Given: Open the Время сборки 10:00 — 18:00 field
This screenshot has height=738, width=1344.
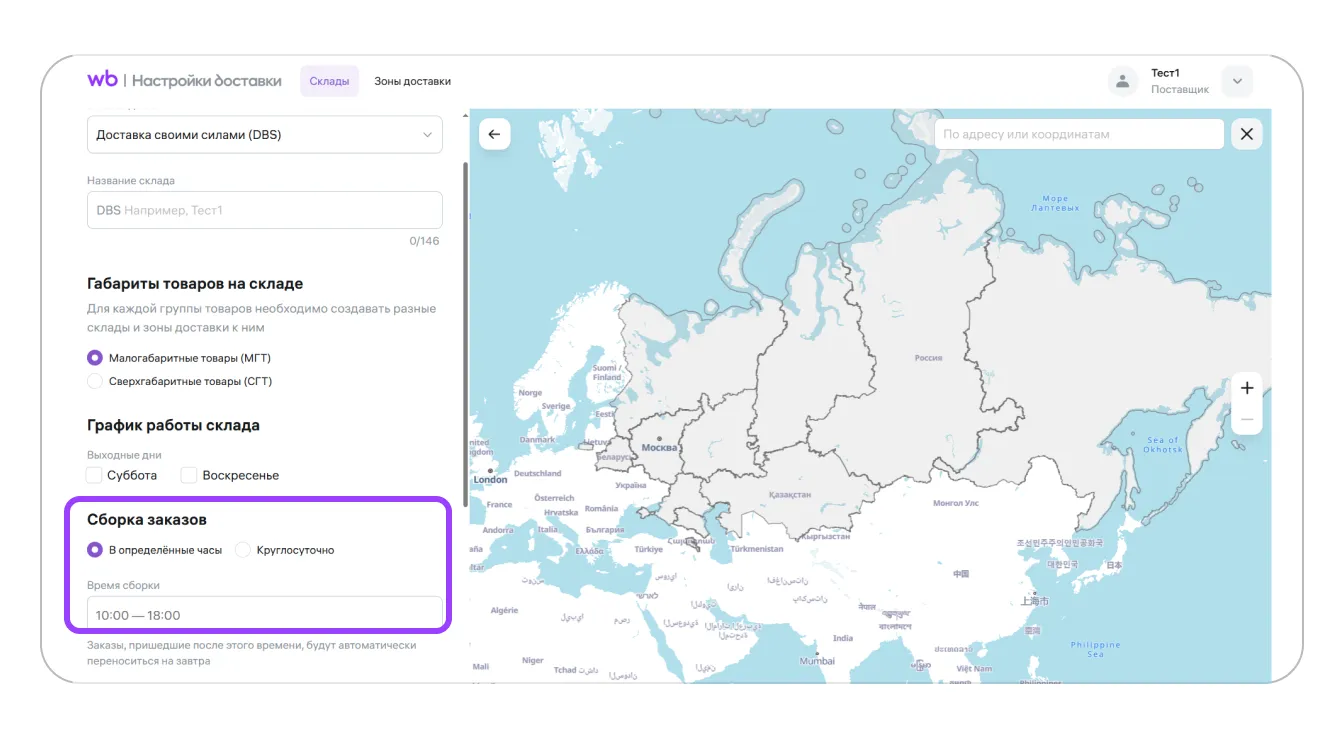Looking at the screenshot, I should (x=264, y=614).
